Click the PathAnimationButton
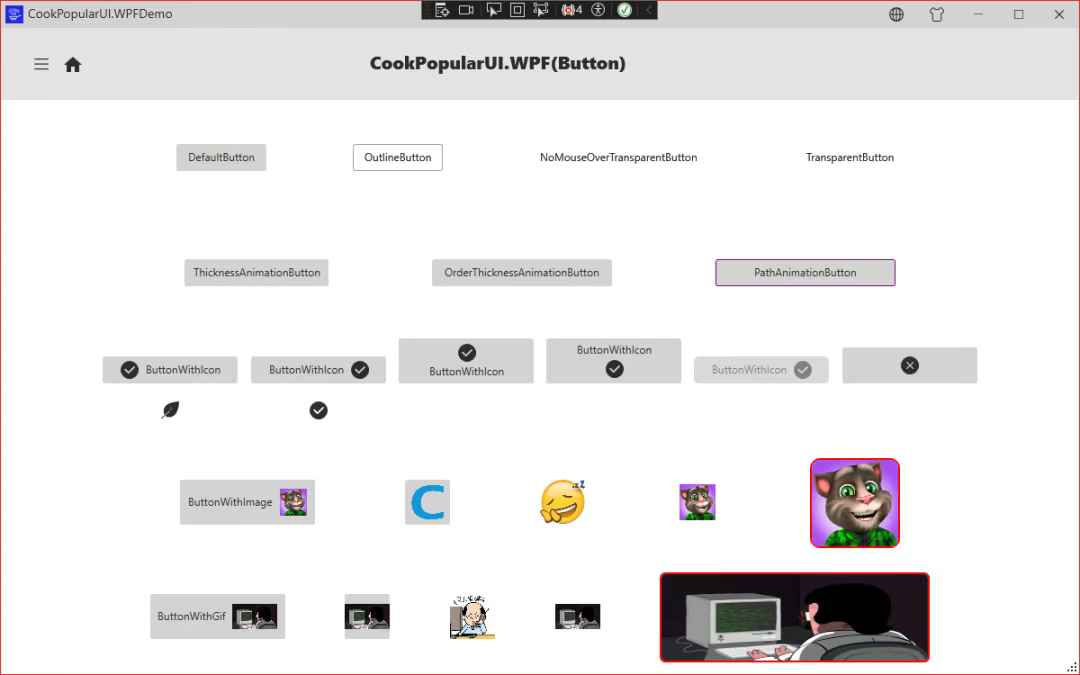 click(805, 273)
